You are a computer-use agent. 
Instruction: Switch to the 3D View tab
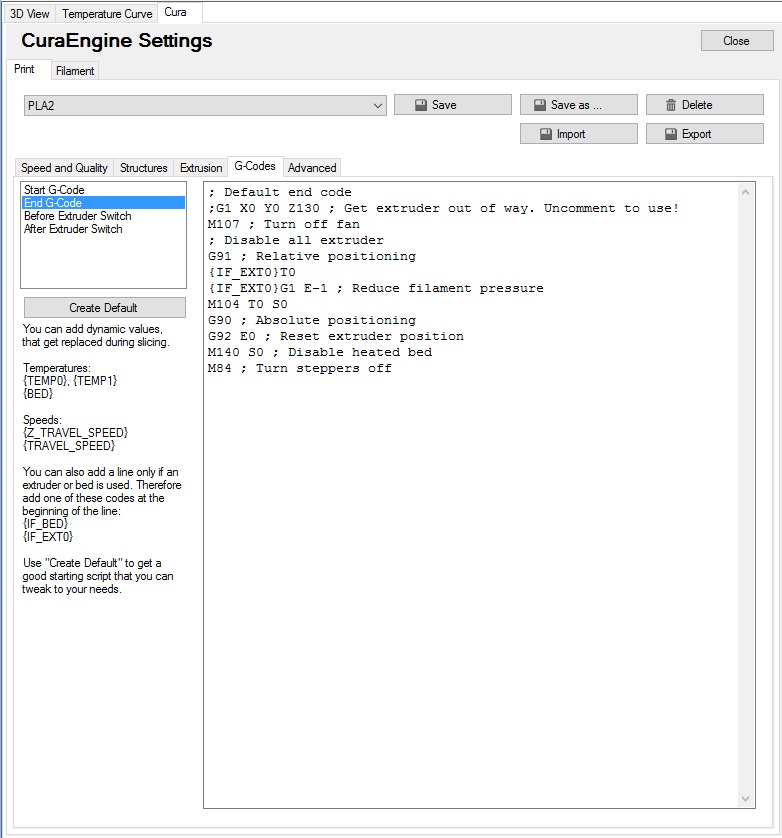pyautogui.click(x=29, y=13)
